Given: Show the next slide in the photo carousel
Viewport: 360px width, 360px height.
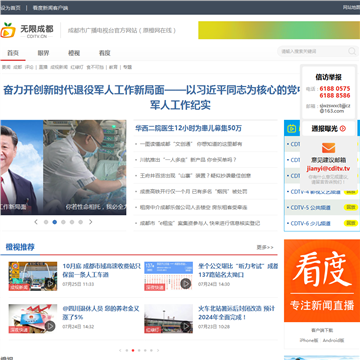Looking at the screenshot, I should tap(90, 222).
